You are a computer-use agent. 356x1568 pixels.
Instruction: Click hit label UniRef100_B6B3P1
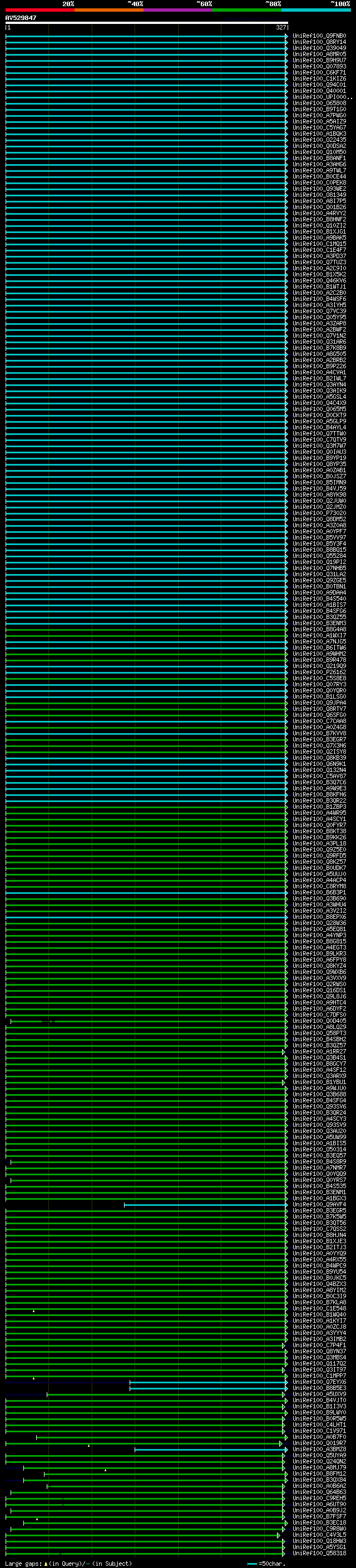point(319,892)
